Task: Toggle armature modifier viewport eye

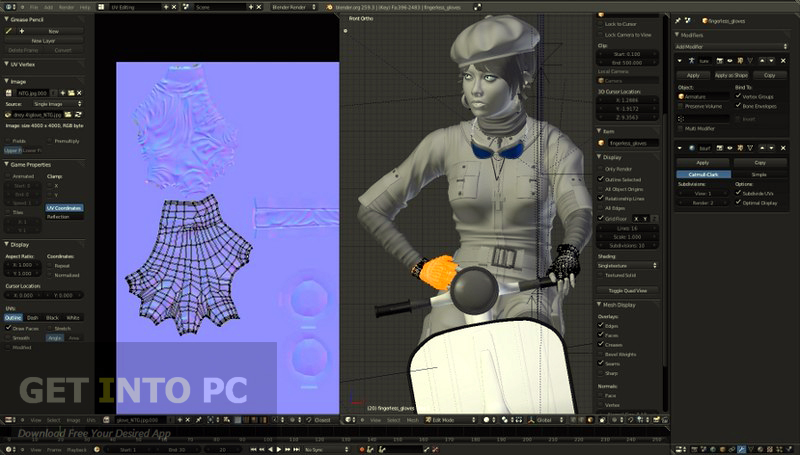Action: pyautogui.click(x=730, y=61)
